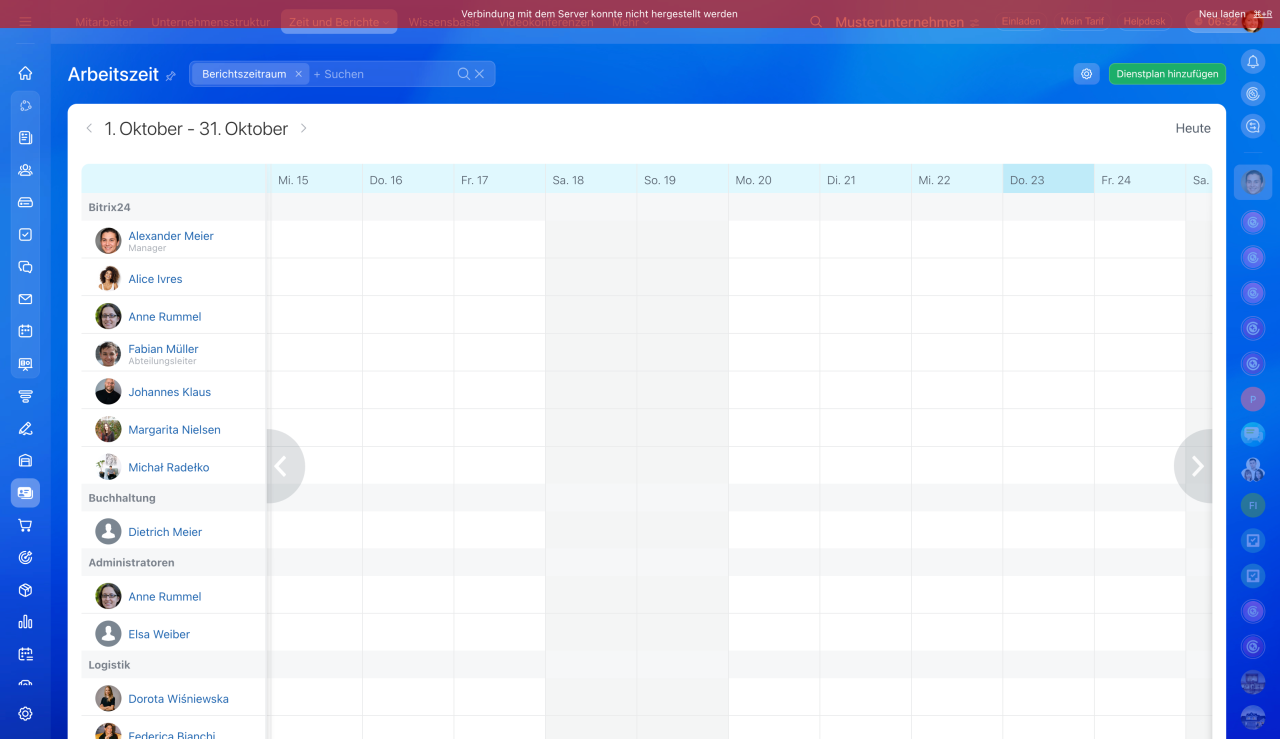Viewport: 1280px width, 739px height.
Task: Open Fabian Müller's profile link
Action: tap(163, 349)
